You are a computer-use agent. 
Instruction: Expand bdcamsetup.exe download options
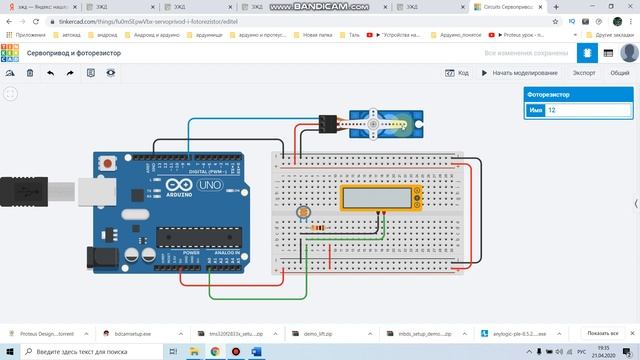[x=181, y=334]
